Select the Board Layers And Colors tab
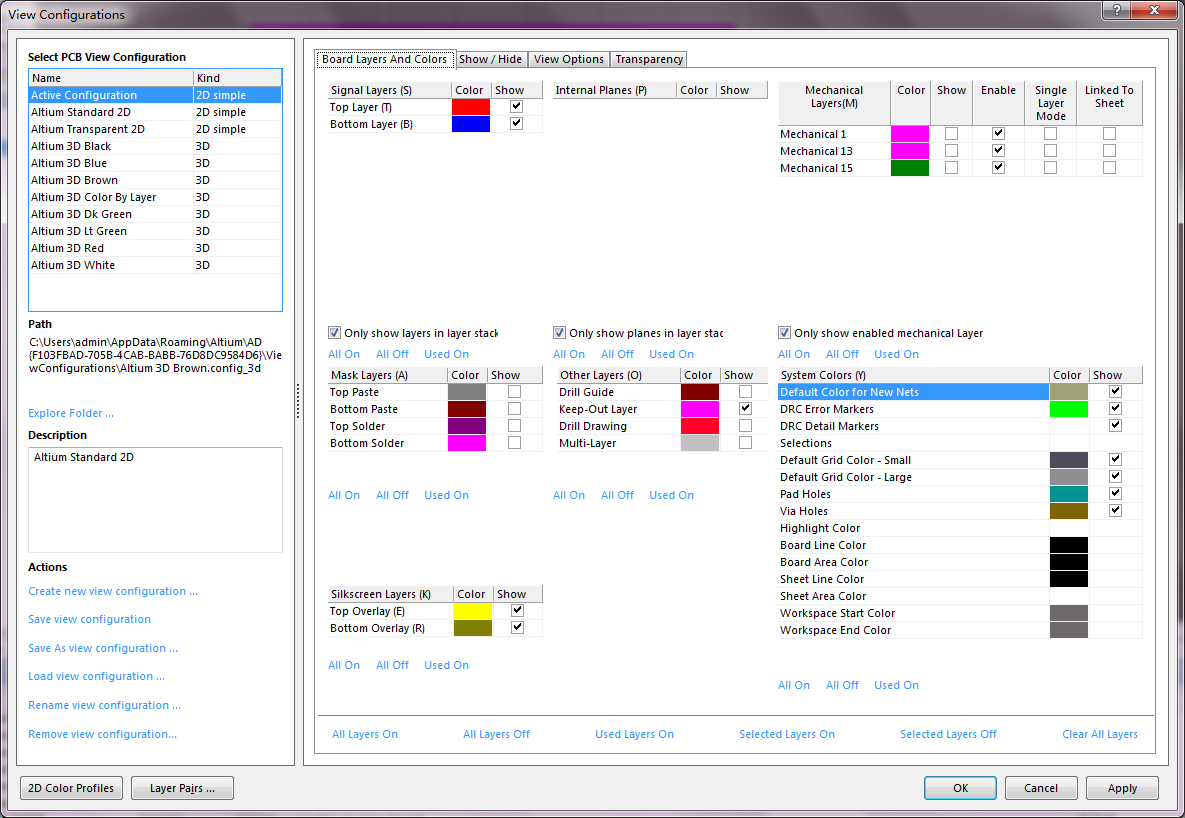 [384, 59]
